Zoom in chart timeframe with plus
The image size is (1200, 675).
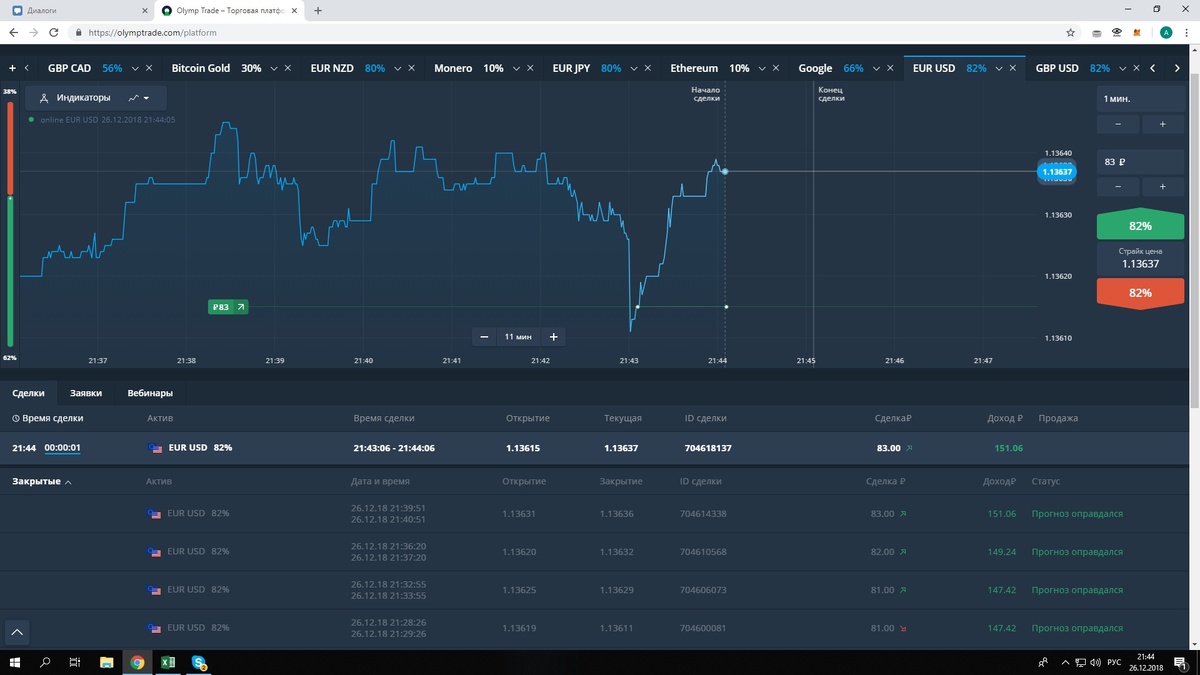[553, 337]
